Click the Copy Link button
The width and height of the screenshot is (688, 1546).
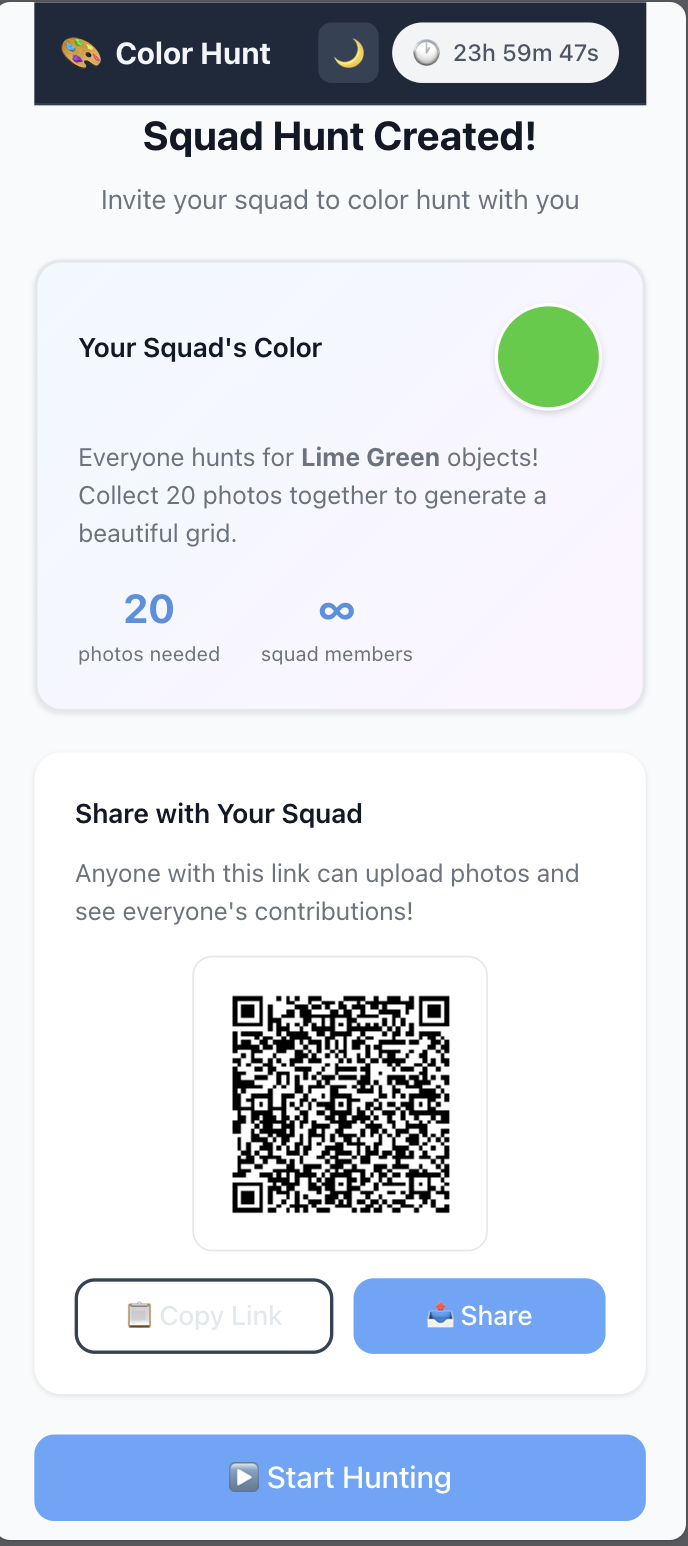(x=204, y=1316)
